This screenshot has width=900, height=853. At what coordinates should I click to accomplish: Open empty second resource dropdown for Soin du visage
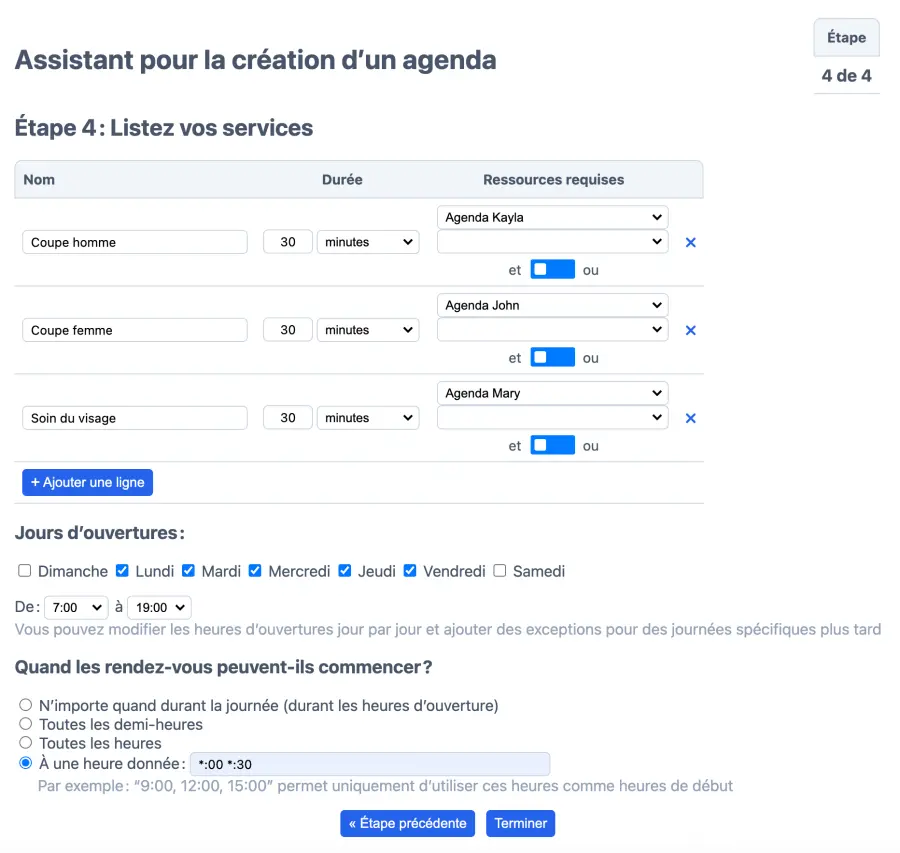click(552, 417)
